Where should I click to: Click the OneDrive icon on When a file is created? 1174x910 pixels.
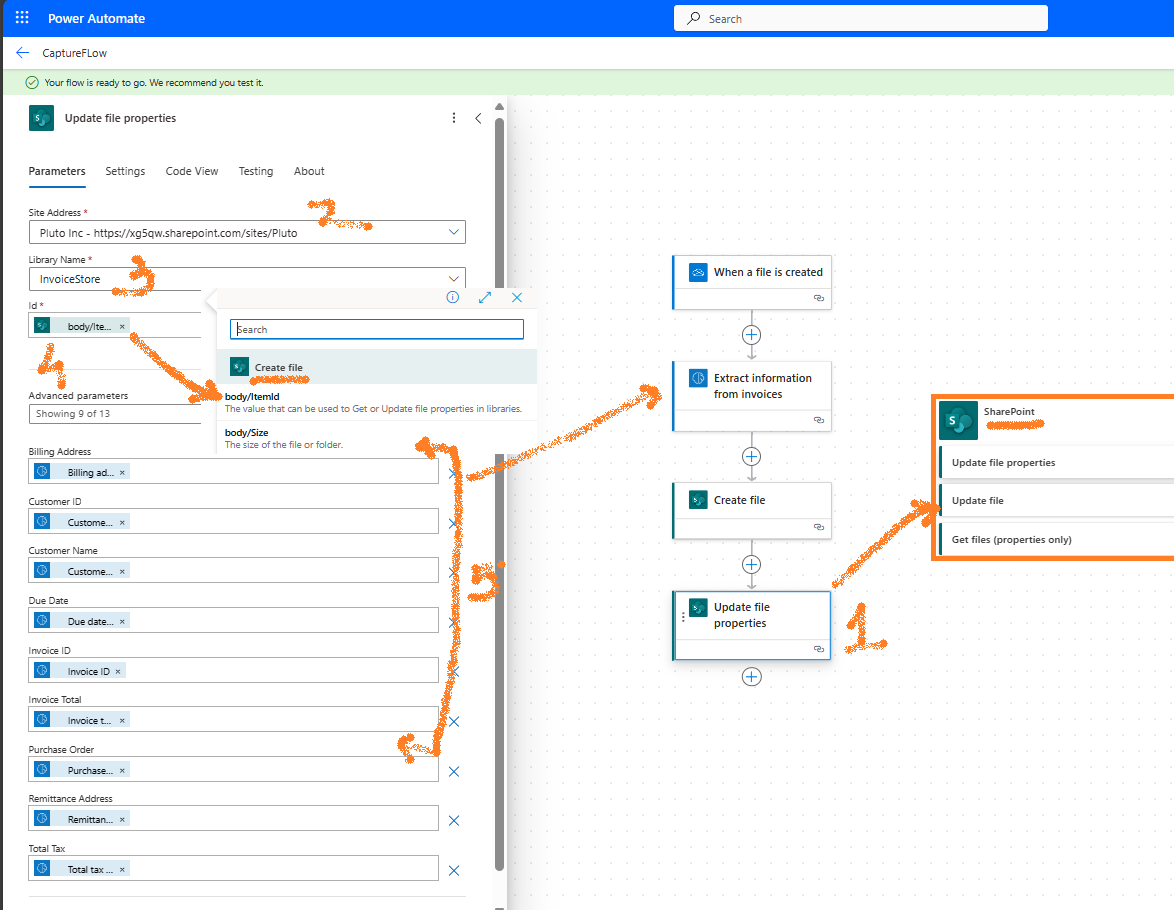698,273
